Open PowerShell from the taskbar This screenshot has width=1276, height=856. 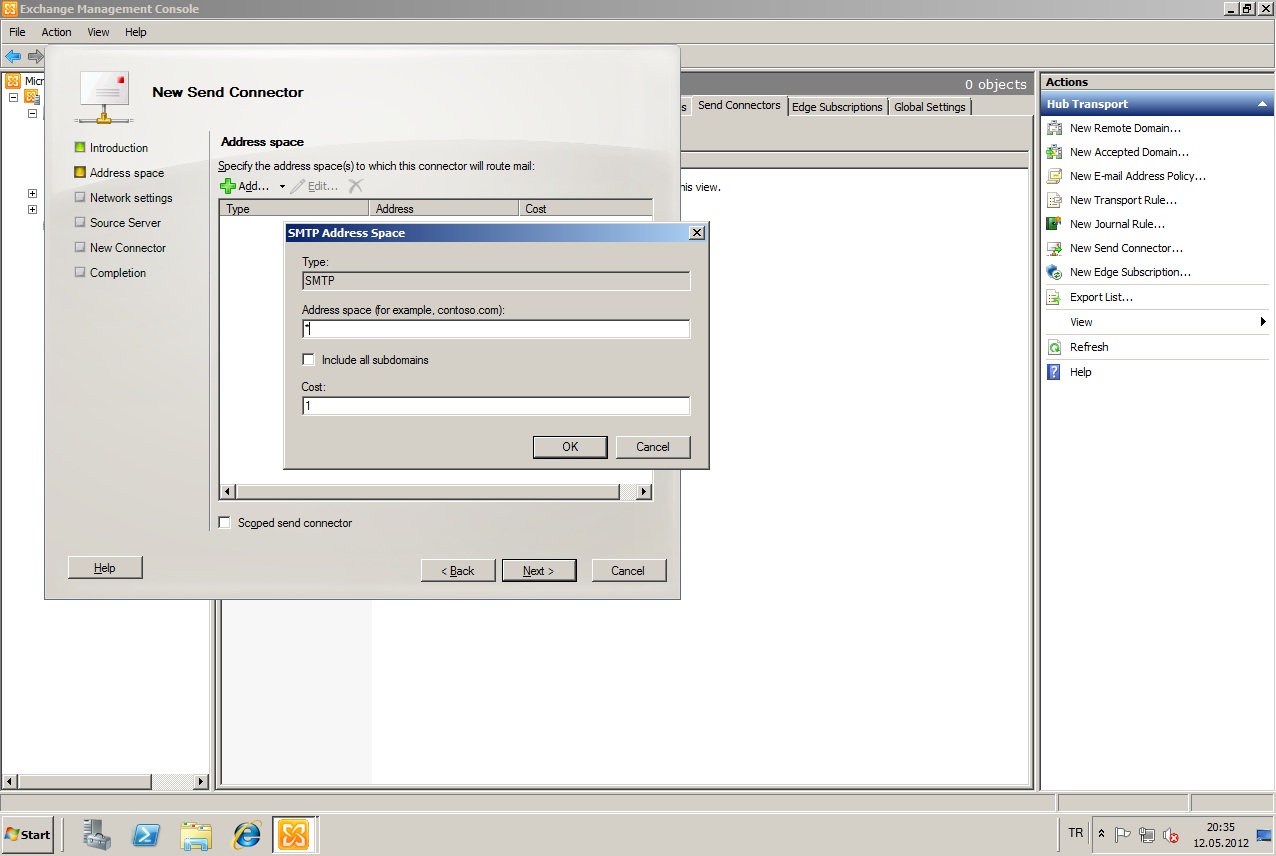[x=146, y=834]
